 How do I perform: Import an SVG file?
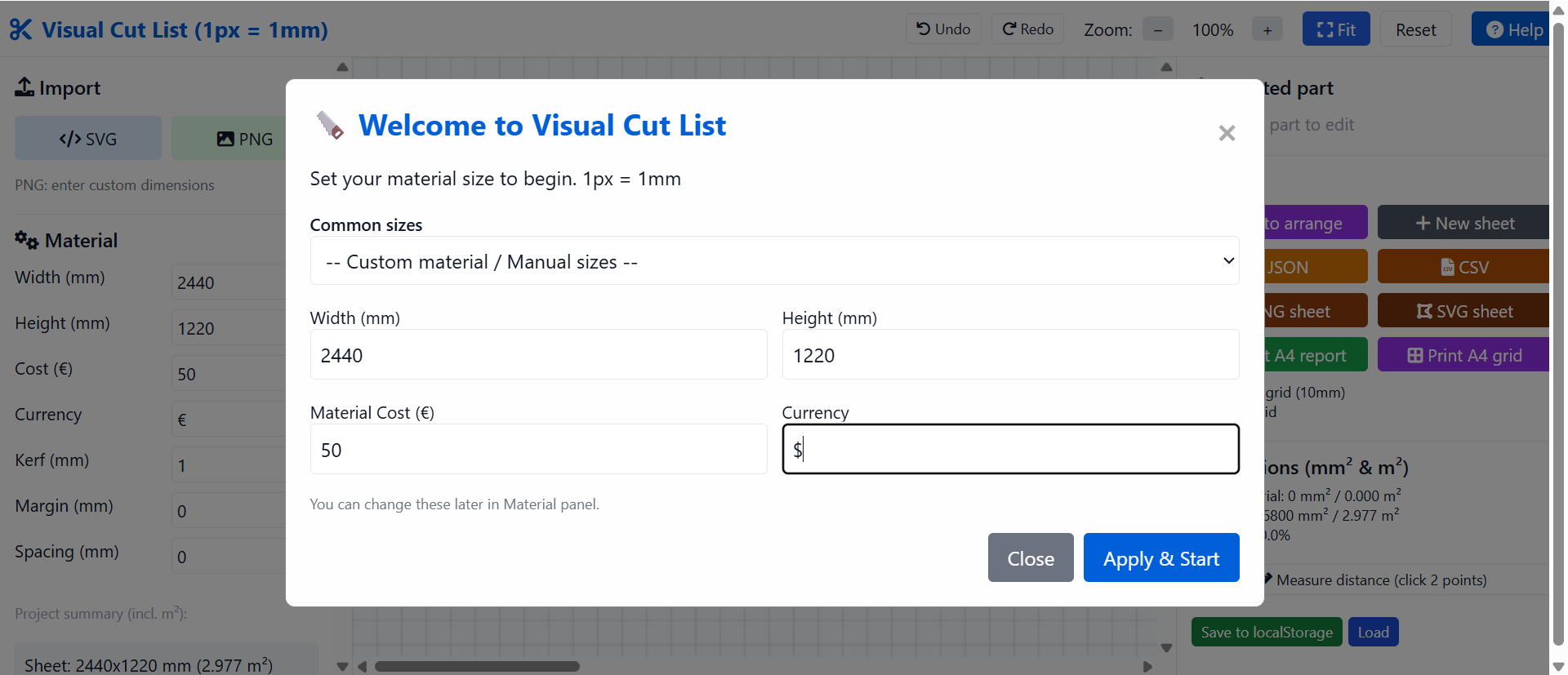pos(88,139)
